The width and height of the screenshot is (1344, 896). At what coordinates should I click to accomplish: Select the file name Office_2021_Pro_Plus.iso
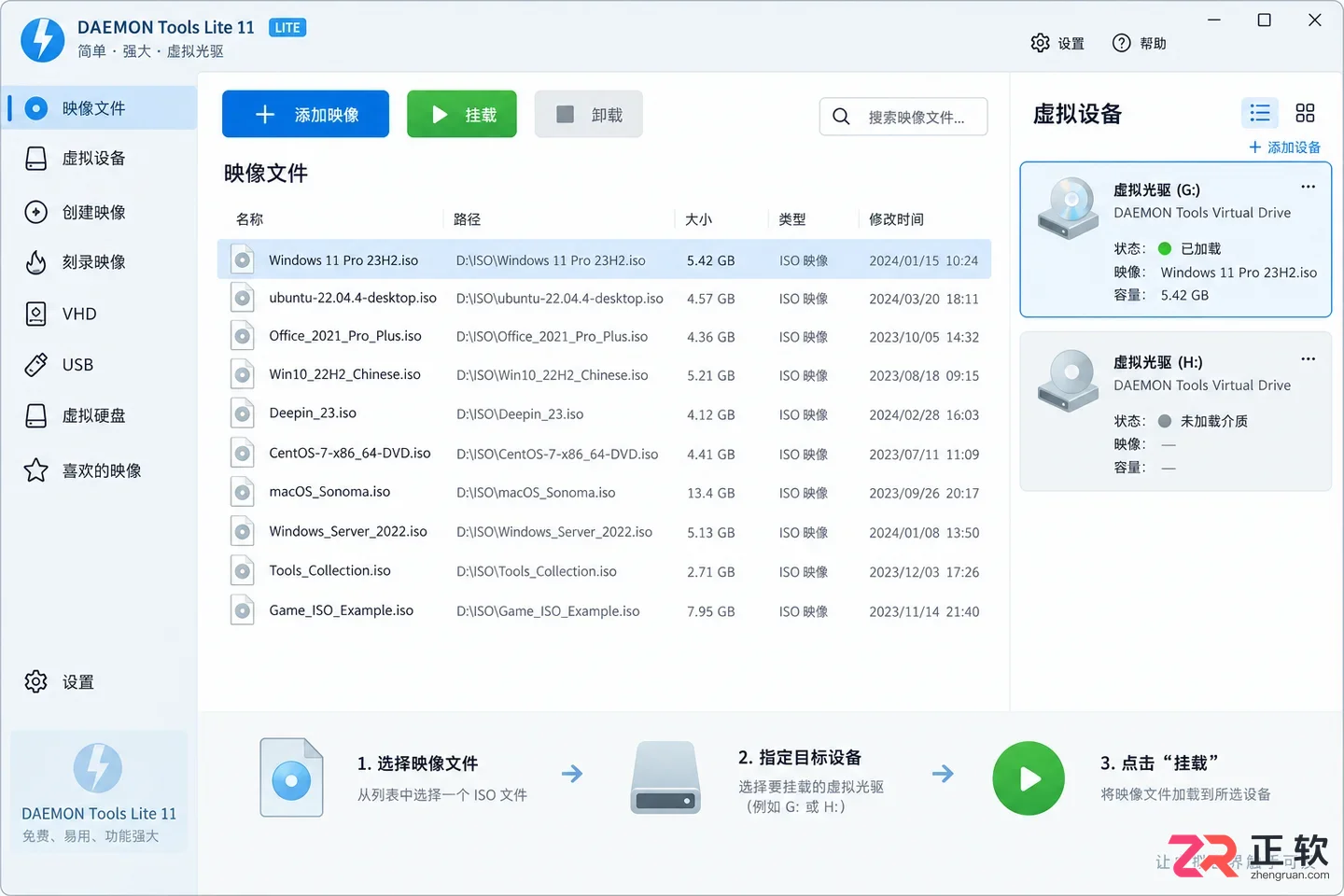point(345,336)
